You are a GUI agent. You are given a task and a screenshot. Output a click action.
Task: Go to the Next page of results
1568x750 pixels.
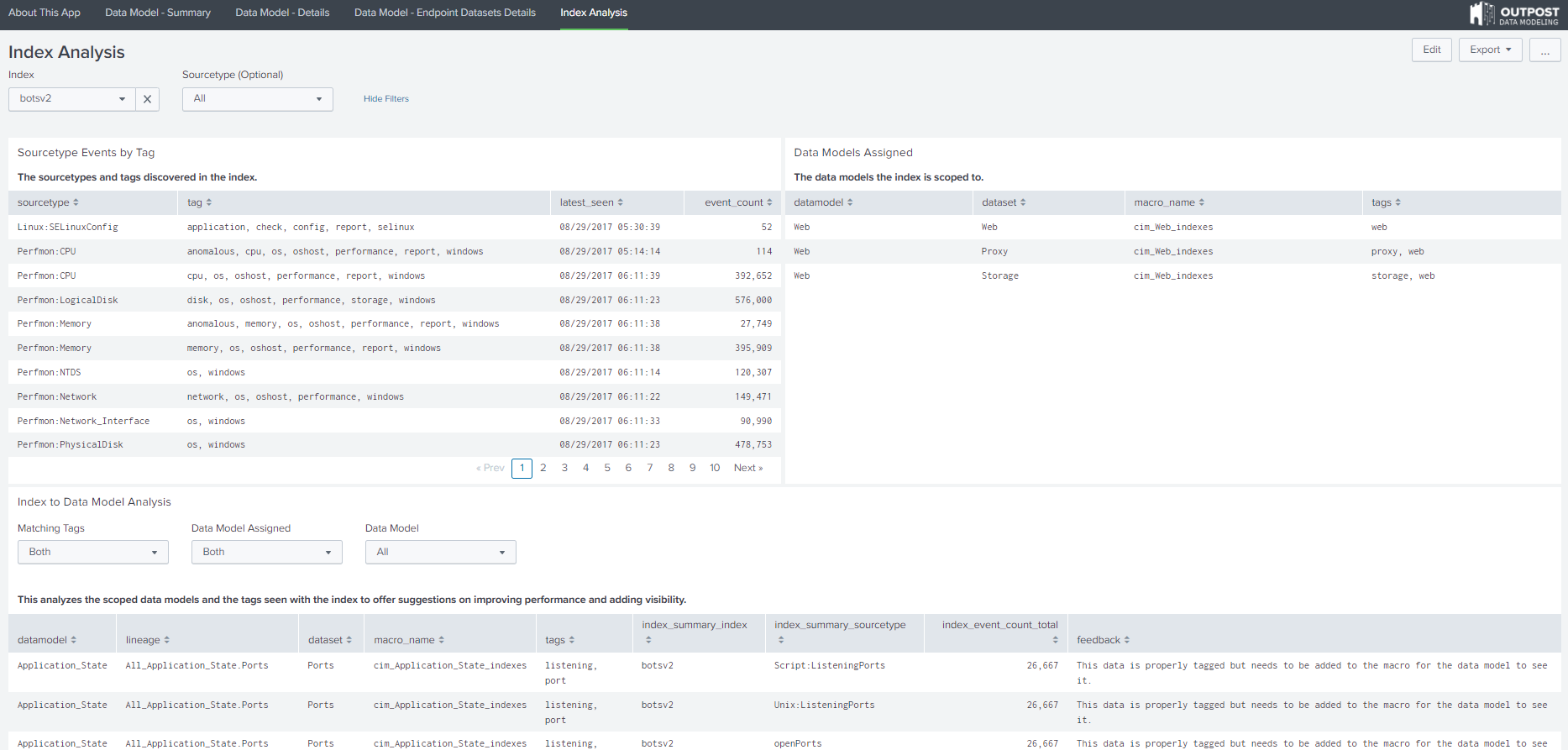(748, 468)
